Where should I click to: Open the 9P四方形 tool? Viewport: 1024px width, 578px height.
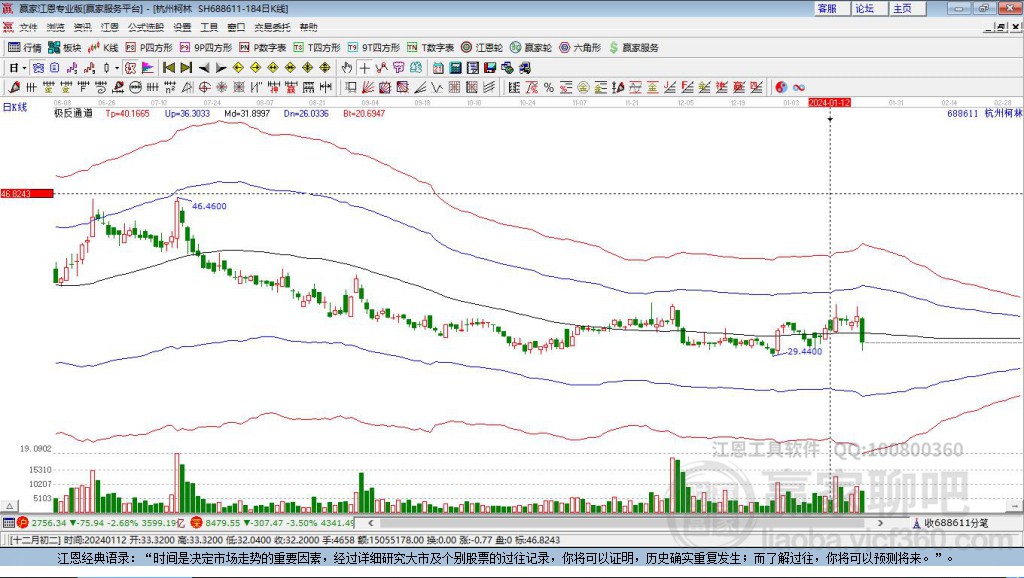point(206,48)
